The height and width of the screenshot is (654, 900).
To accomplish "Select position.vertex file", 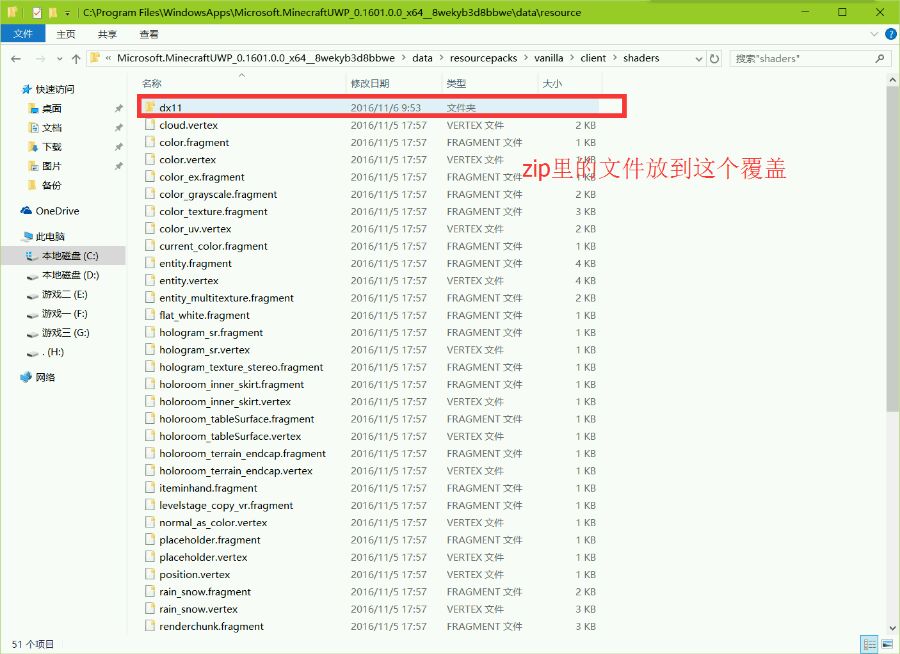I will [195, 574].
